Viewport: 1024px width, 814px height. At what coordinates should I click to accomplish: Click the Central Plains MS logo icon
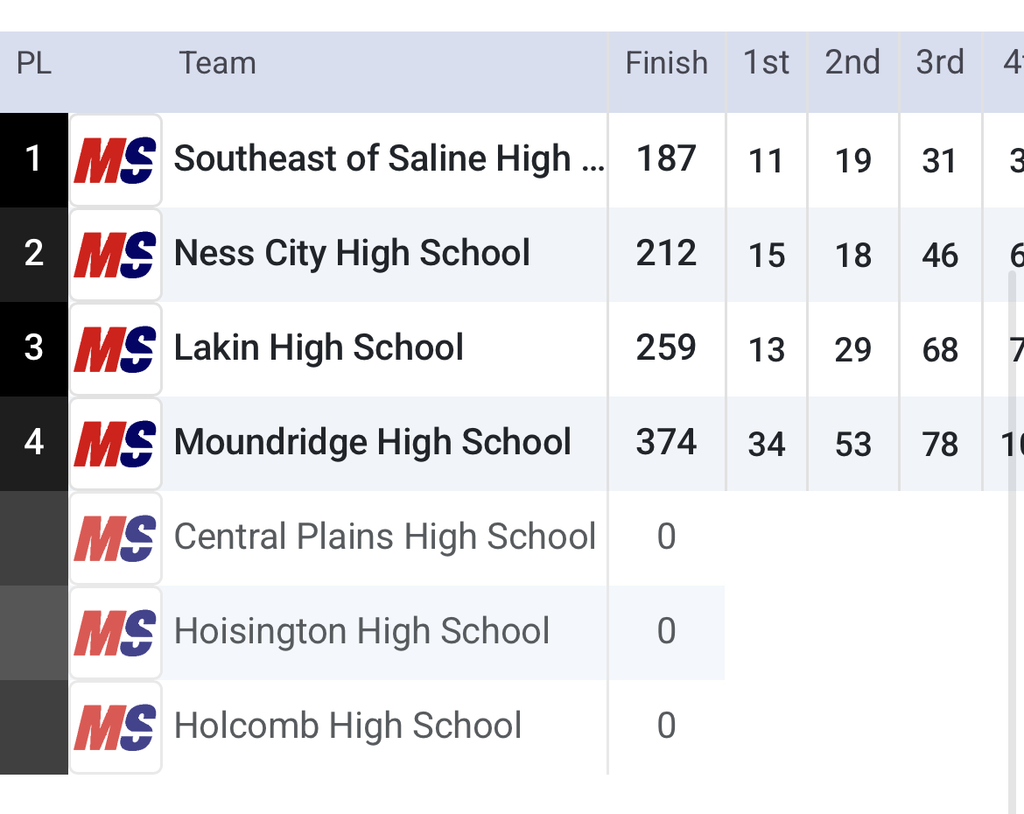point(115,538)
